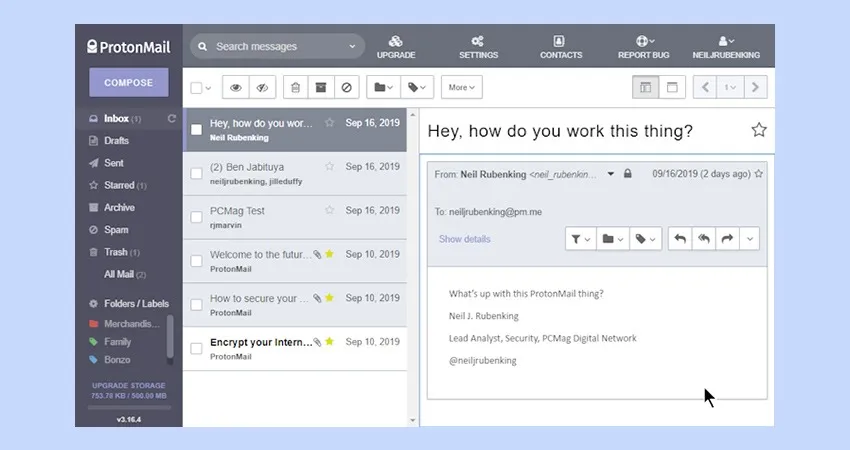
Task: Click the Upgrade Storage link
Action: 128,385
